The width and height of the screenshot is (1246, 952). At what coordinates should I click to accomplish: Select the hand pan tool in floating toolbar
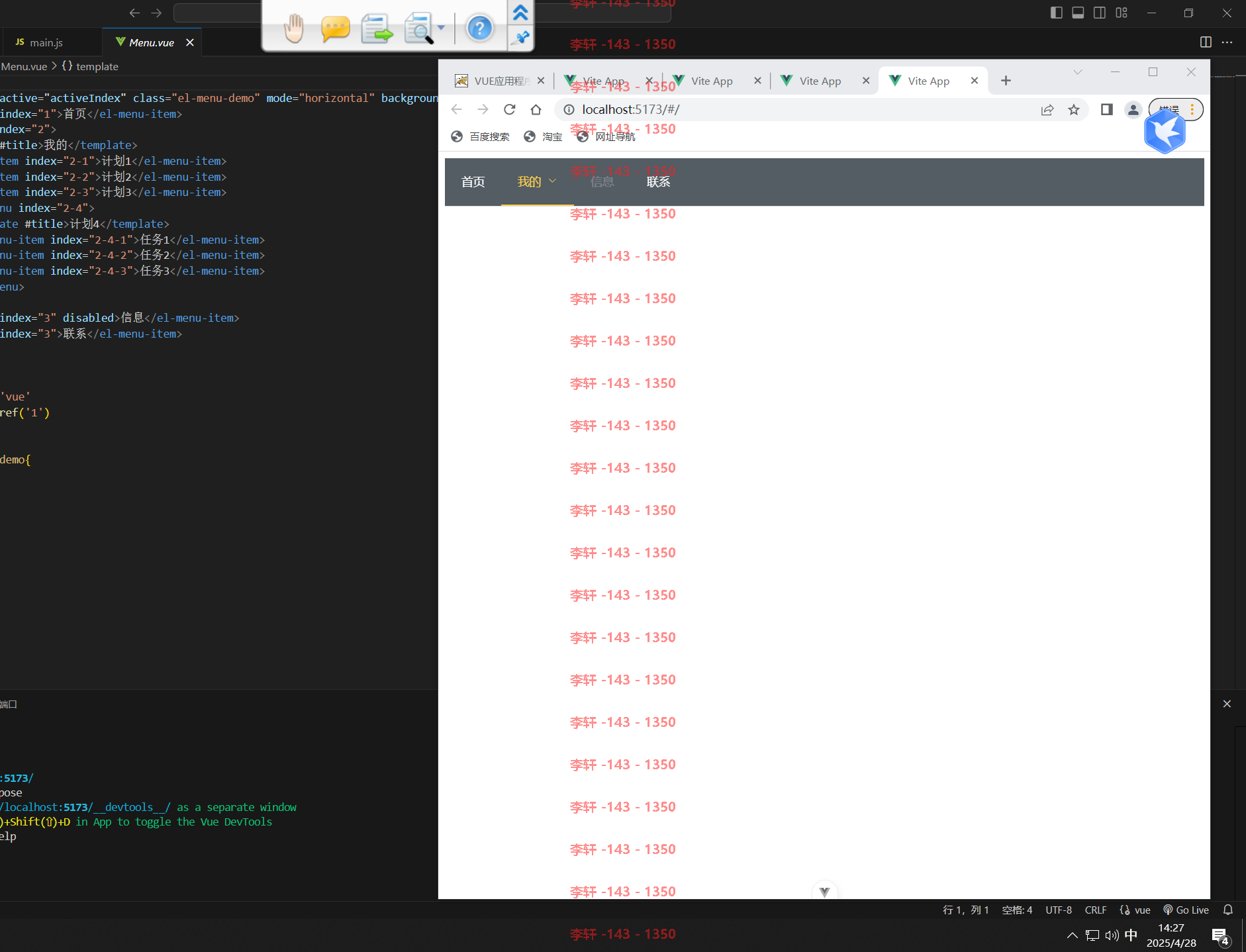coord(293,28)
